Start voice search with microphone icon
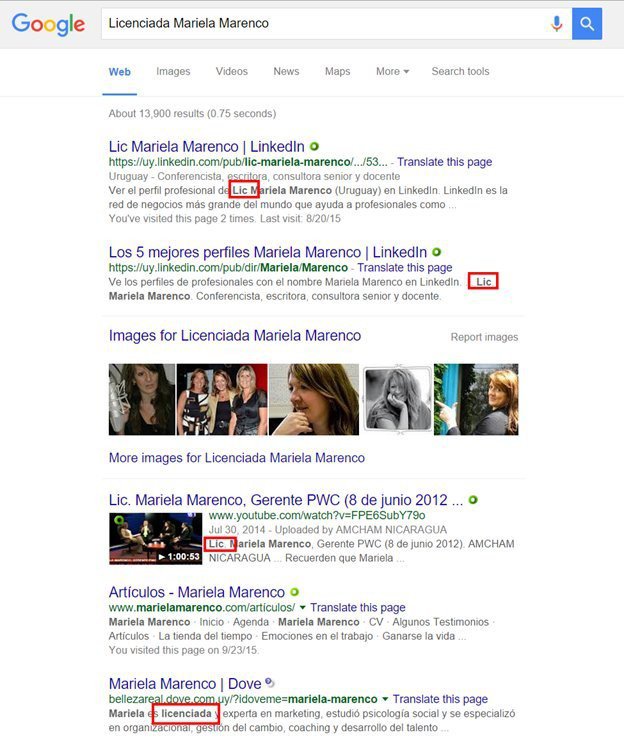Image resolution: width=624 pixels, height=744 pixels. point(557,23)
